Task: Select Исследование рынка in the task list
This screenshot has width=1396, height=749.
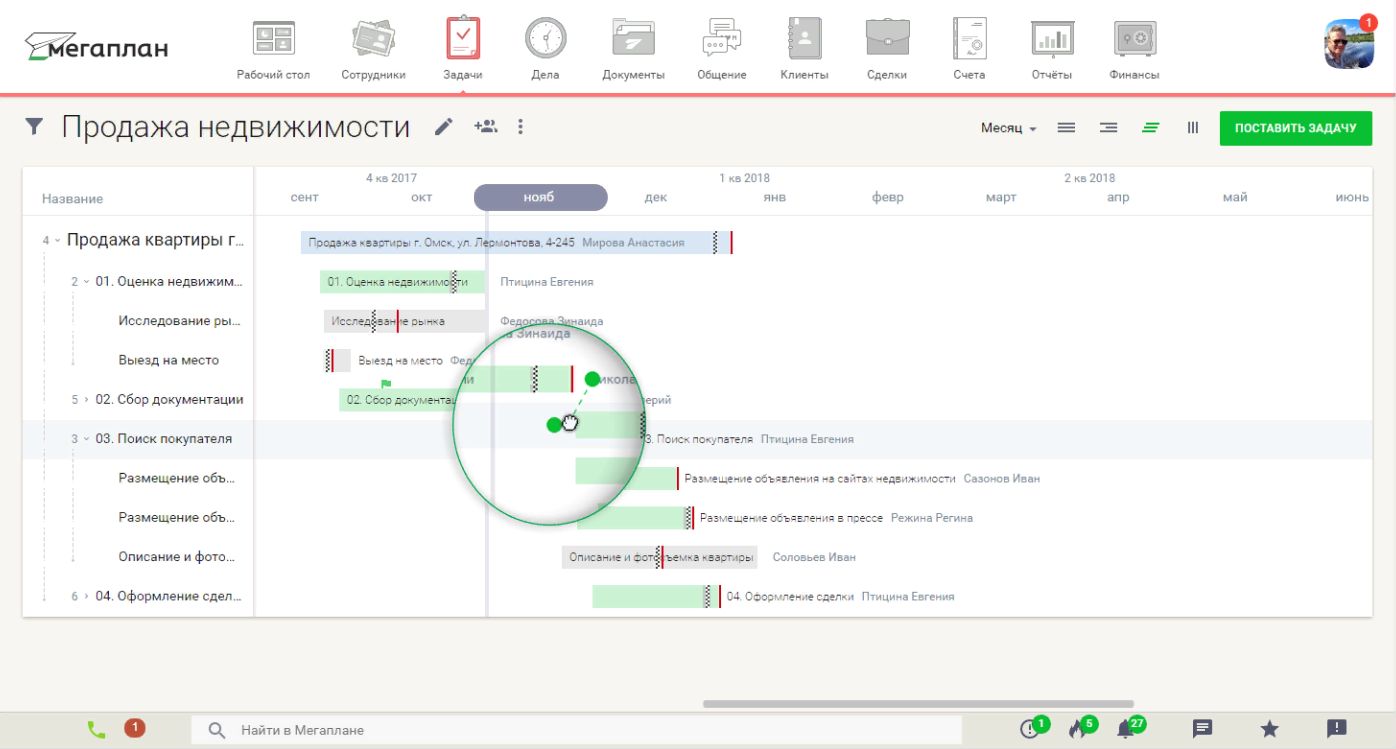Action: [178, 321]
